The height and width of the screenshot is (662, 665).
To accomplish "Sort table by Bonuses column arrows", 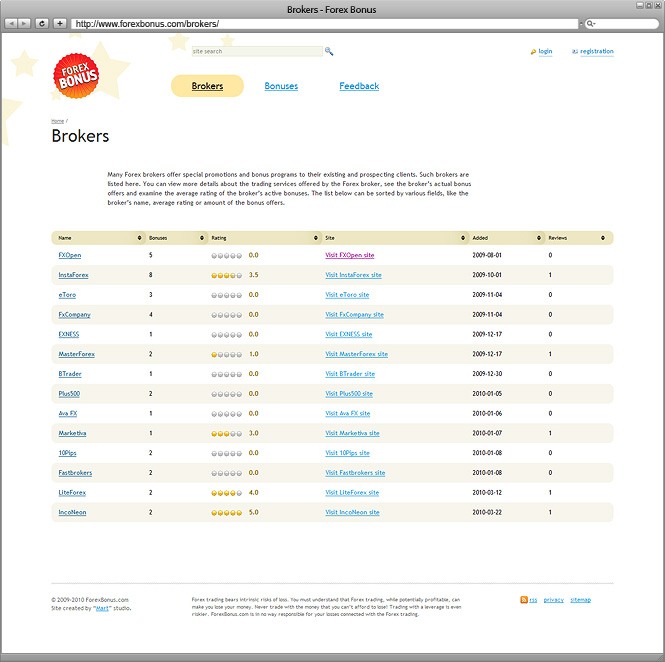I will click(202, 238).
